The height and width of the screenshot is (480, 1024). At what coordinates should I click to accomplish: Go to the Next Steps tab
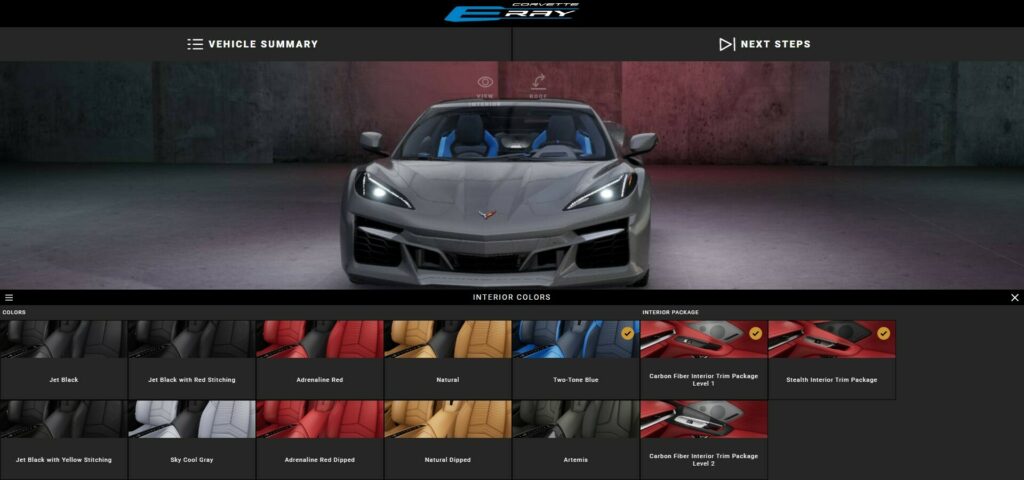pyautogui.click(x=766, y=44)
